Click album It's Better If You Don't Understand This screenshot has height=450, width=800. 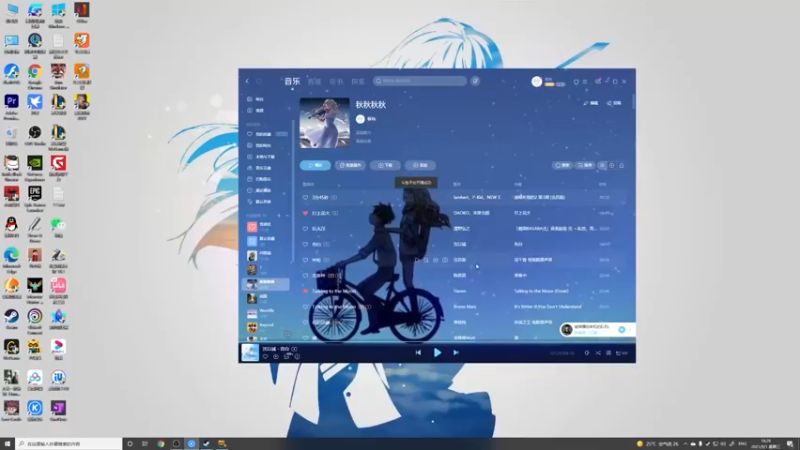(547, 307)
